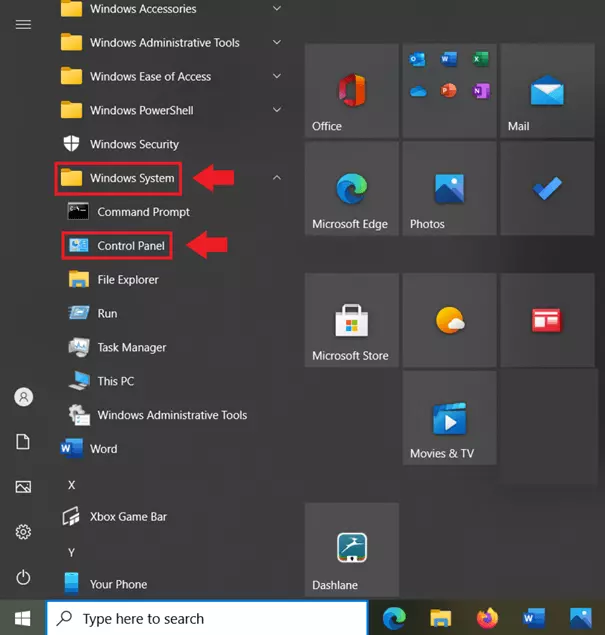605x635 pixels.
Task: Launch the Dashlane tile
Action: tap(351, 550)
